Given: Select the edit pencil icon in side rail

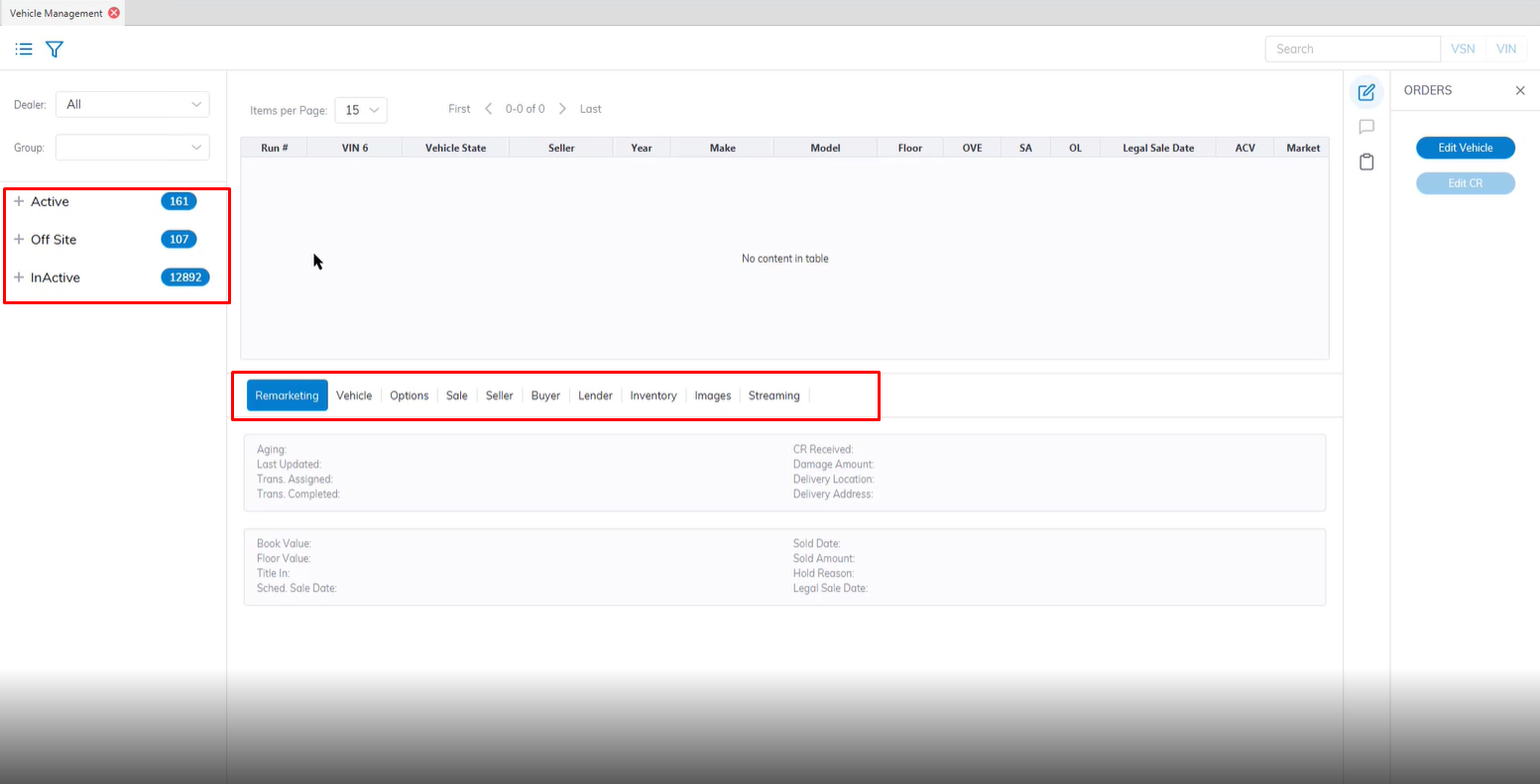Looking at the screenshot, I should pyautogui.click(x=1366, y=92).
